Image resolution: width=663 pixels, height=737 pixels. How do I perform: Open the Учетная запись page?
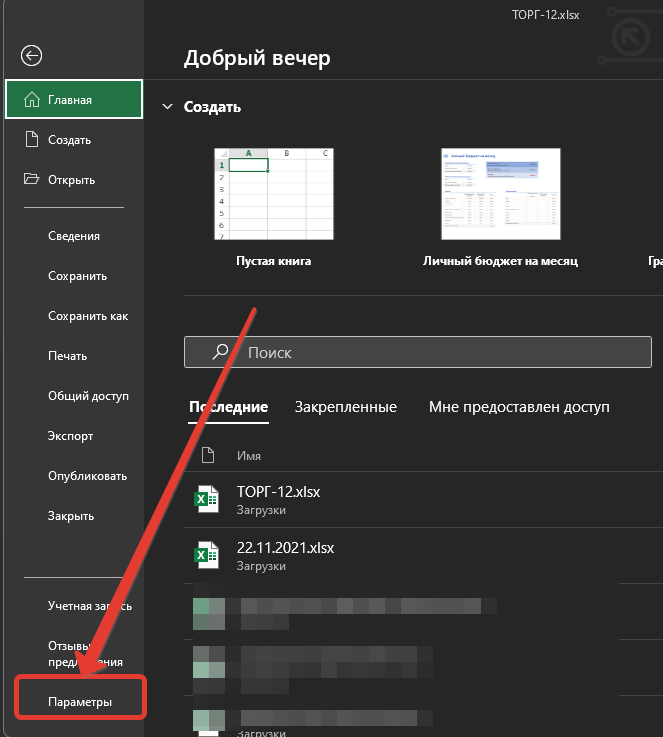[x=89, y=606]
